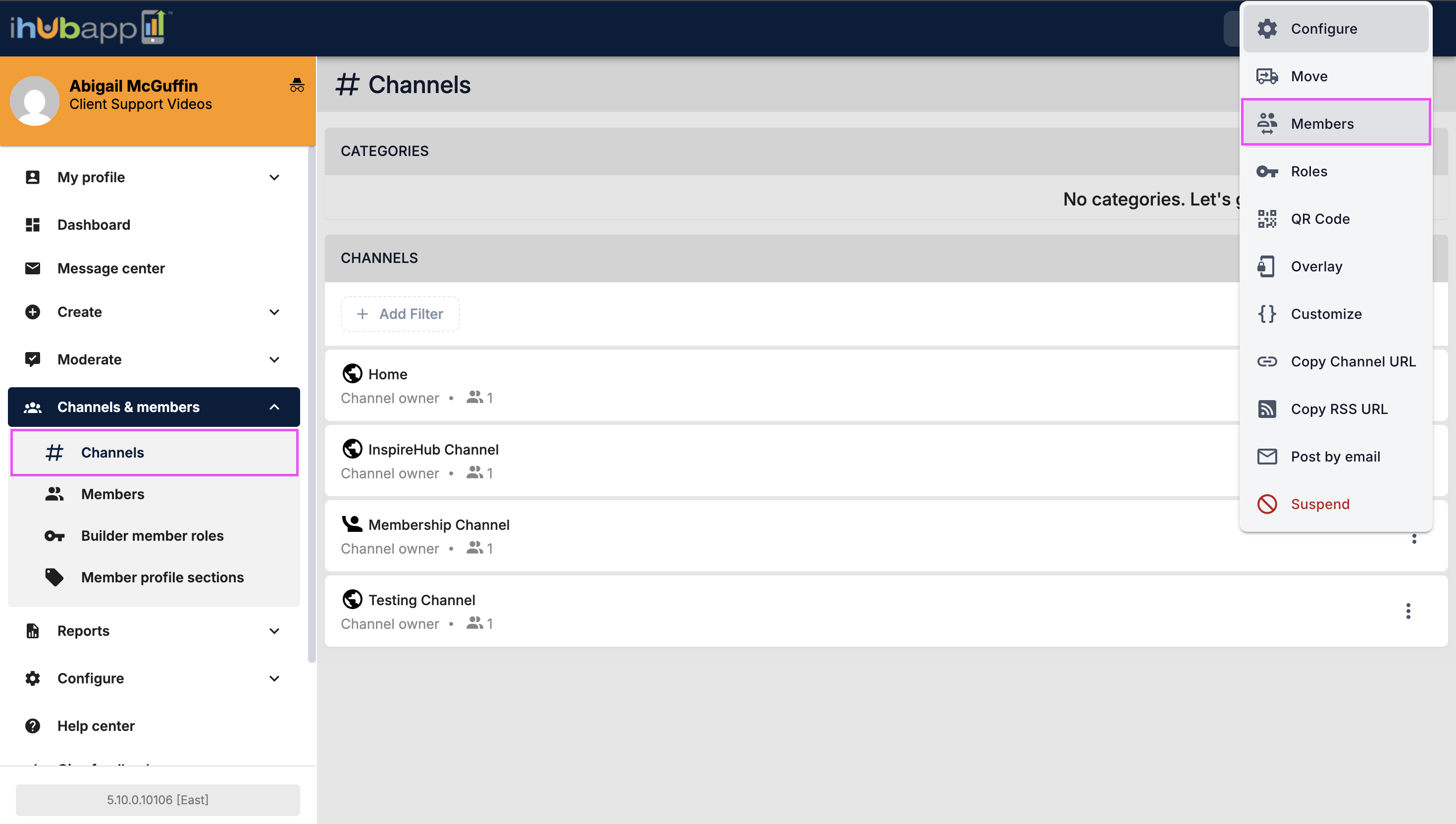Screen dimensions: 1456x824
Task: Click the Copy RSS URL feed icon
Action: pyautogui.click(x=1267, y=409)
